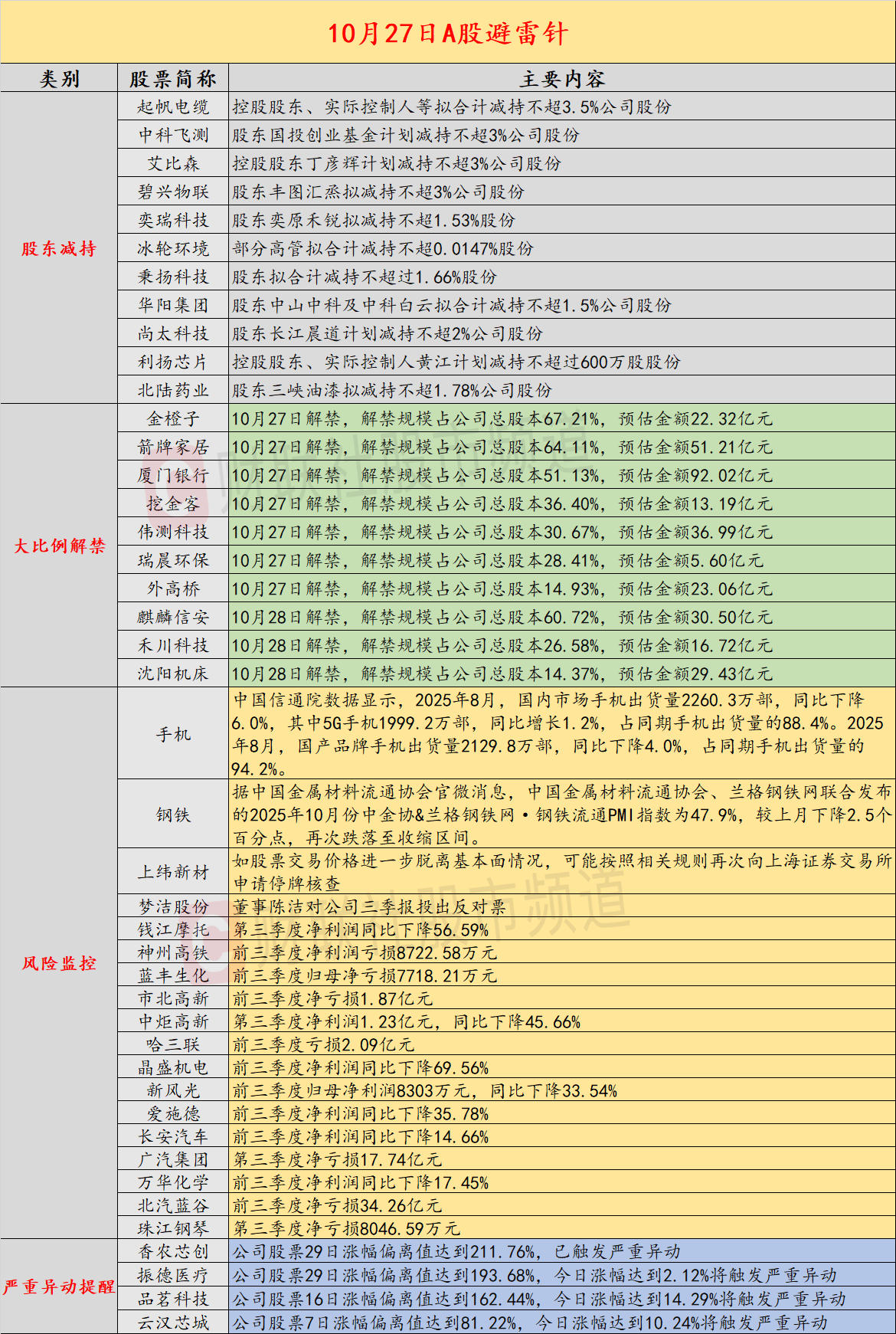Select the "类别" column header
This screenshot has width=896, height=1334.
point(59,79)
